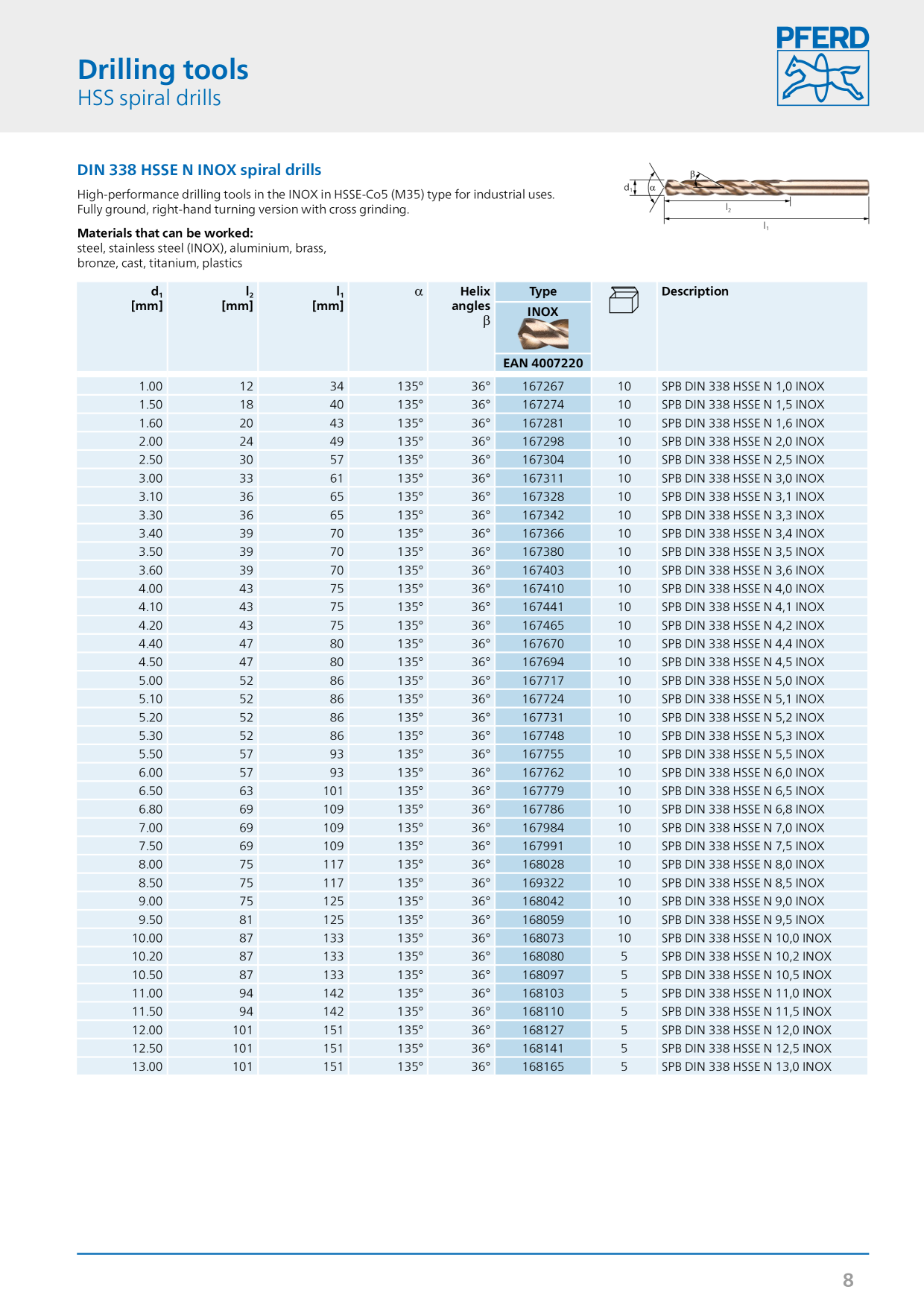Select EAN code 167298

[x=543, y=441]
